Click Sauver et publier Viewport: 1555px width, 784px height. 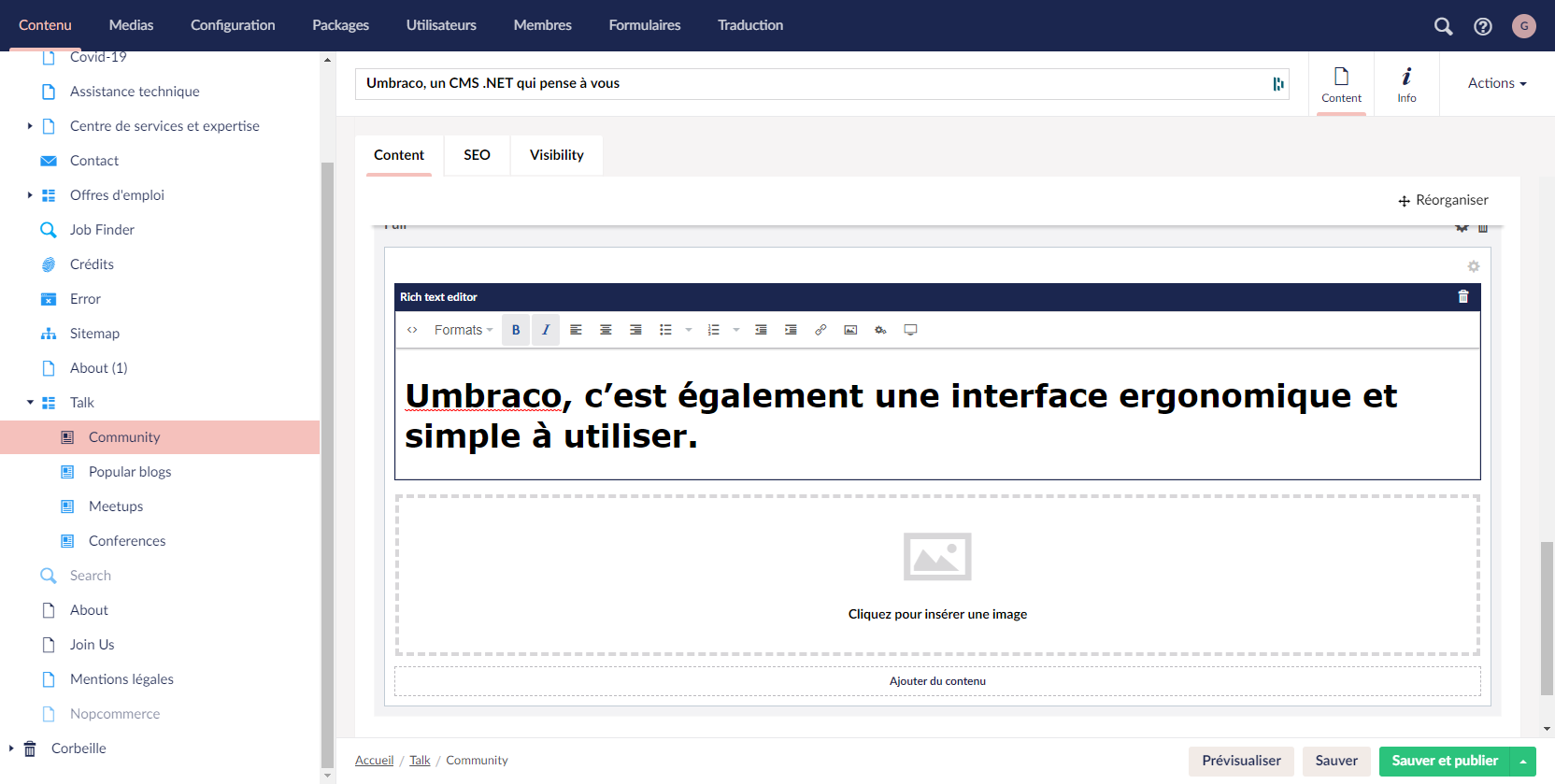[x=1445, y=761]
